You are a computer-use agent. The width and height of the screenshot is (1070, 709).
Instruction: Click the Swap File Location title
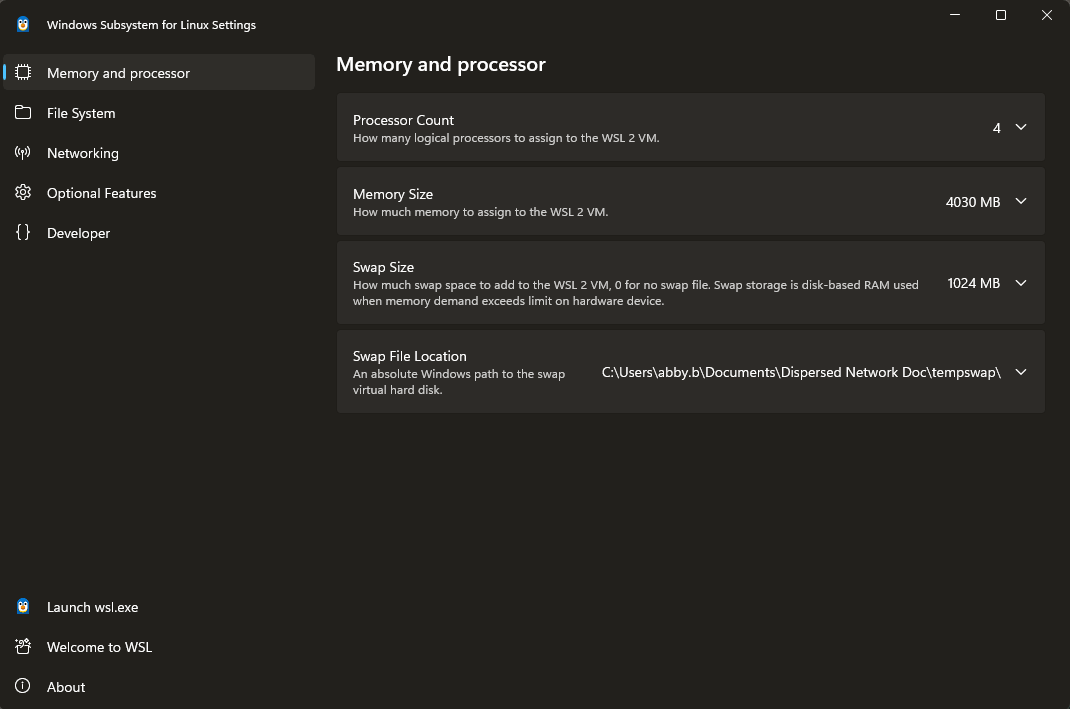409,356
